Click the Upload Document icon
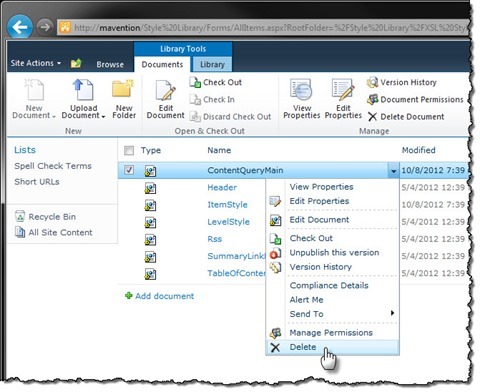 click(x=83, y=90)
